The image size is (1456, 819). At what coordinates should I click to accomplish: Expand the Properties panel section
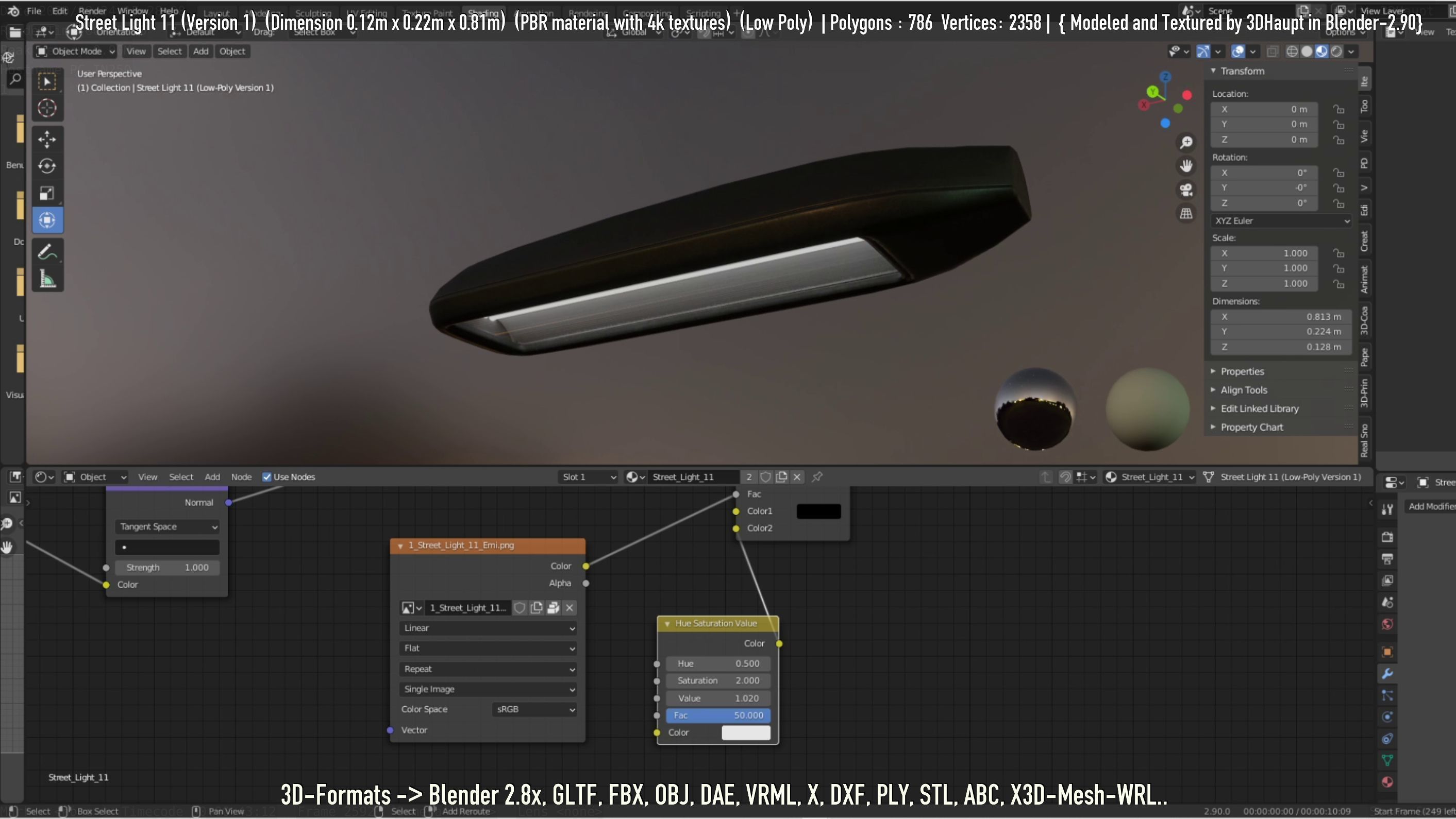click(1241, 371)
